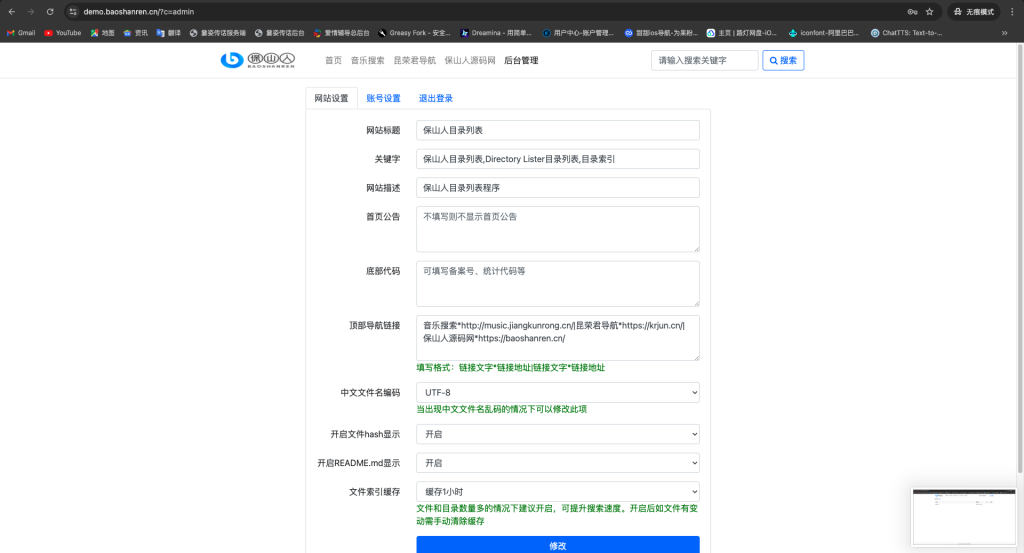The height and width of the screenshot is (553, 1024).
Task: Go to 首页 in the top navigation
Action: pos(333,60)
